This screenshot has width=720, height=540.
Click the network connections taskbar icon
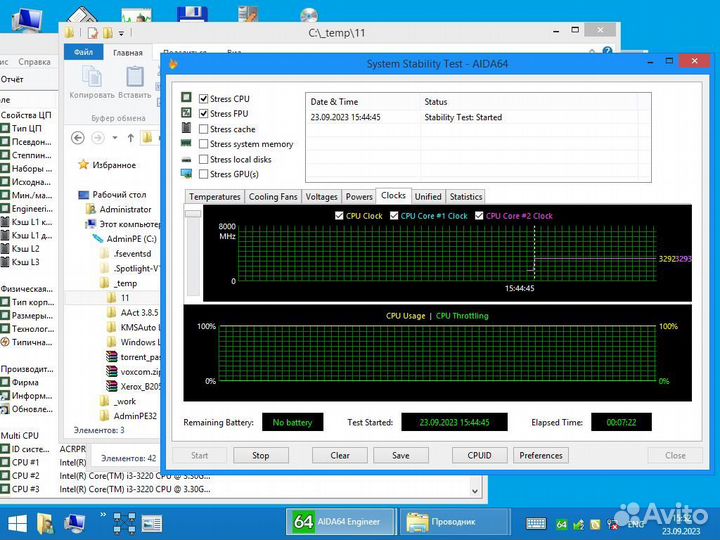pyautogui.click(x=124, y=523)
